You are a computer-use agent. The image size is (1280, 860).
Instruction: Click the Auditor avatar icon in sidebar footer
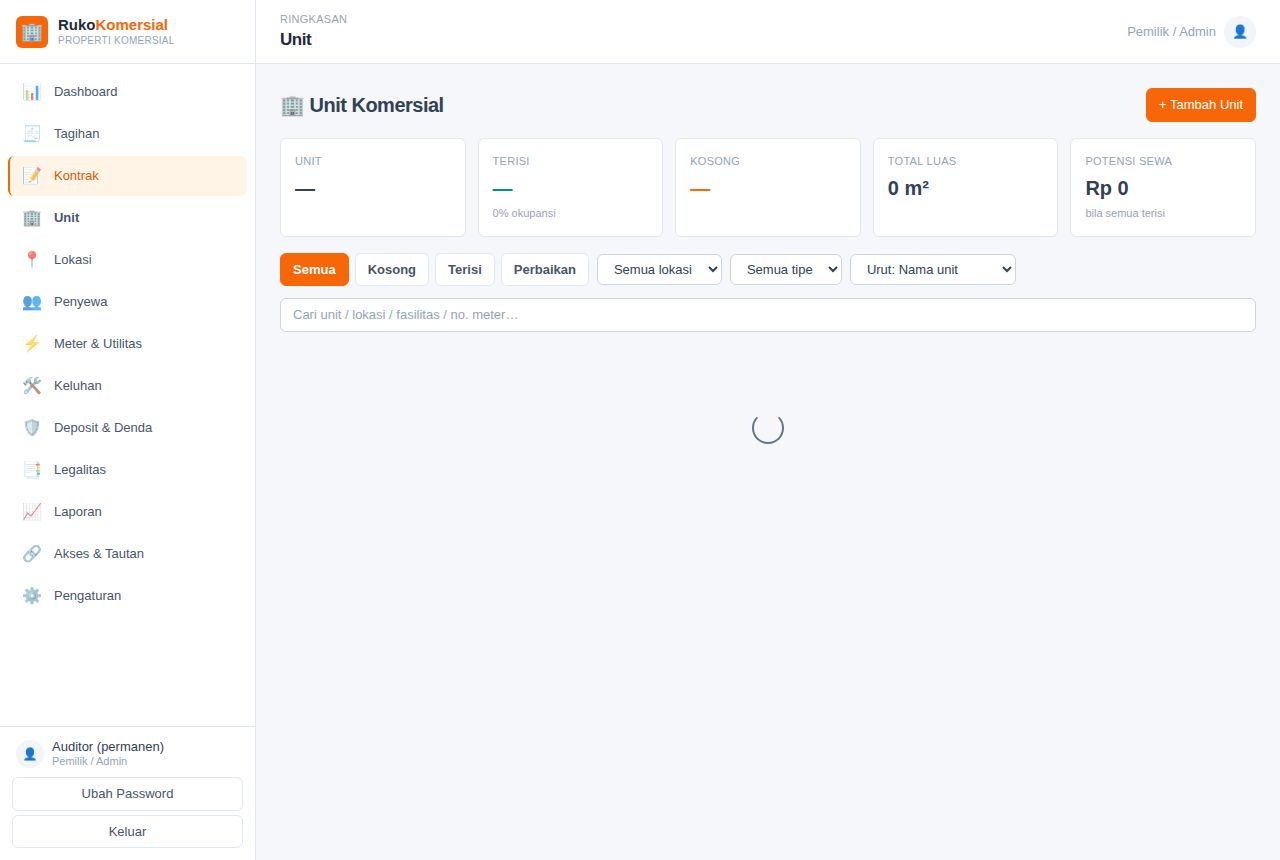(30, 753)
